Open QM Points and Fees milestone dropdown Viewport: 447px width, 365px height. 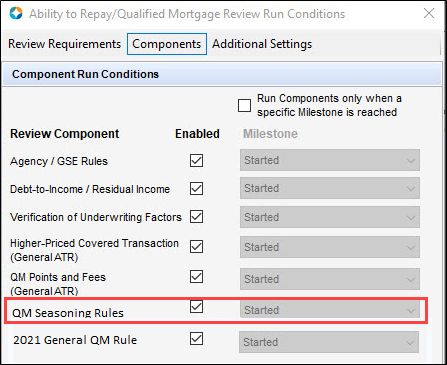click(x=330, y=279)
